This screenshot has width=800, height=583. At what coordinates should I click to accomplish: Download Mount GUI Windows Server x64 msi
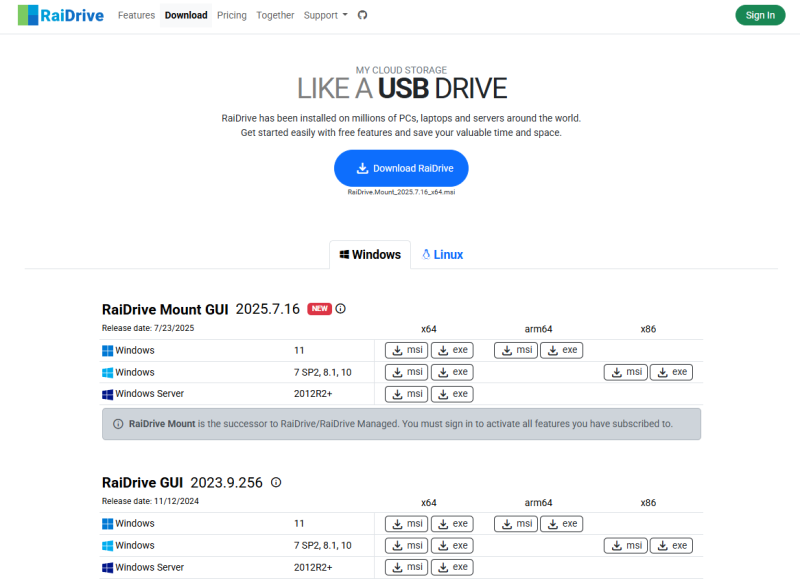[x=407, y=394]
